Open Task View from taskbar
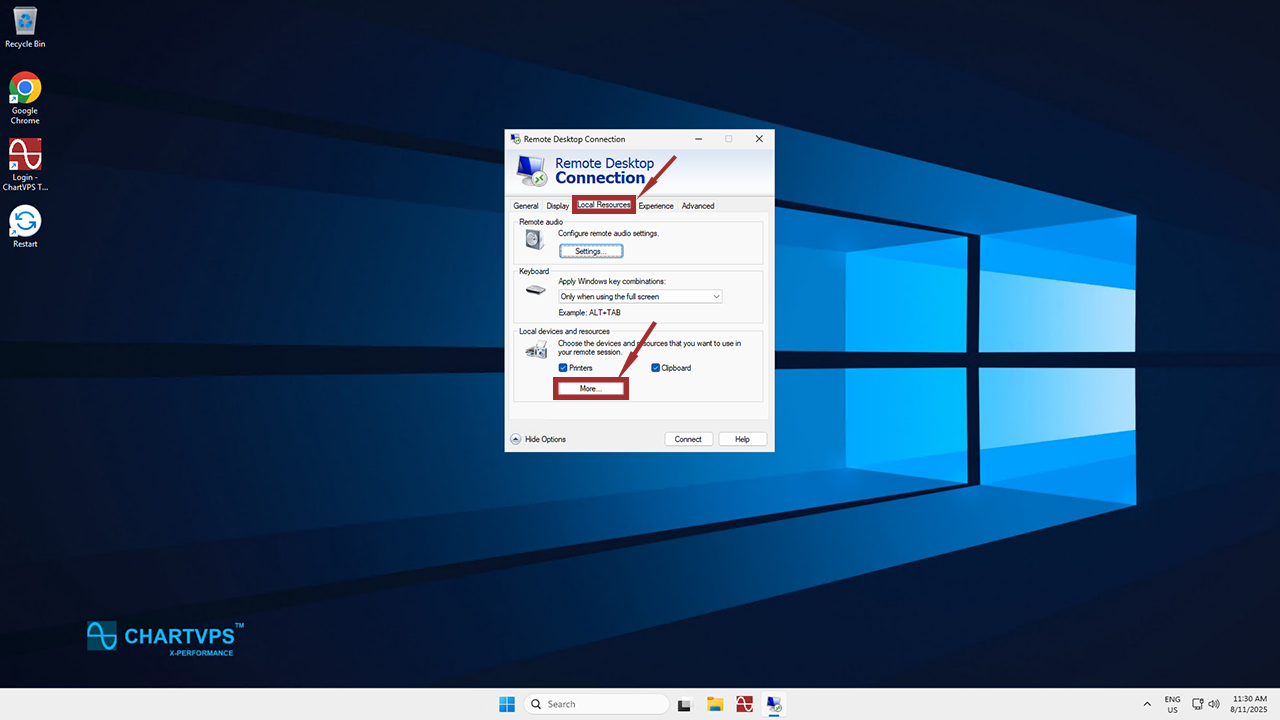 (x=685, y=704)
